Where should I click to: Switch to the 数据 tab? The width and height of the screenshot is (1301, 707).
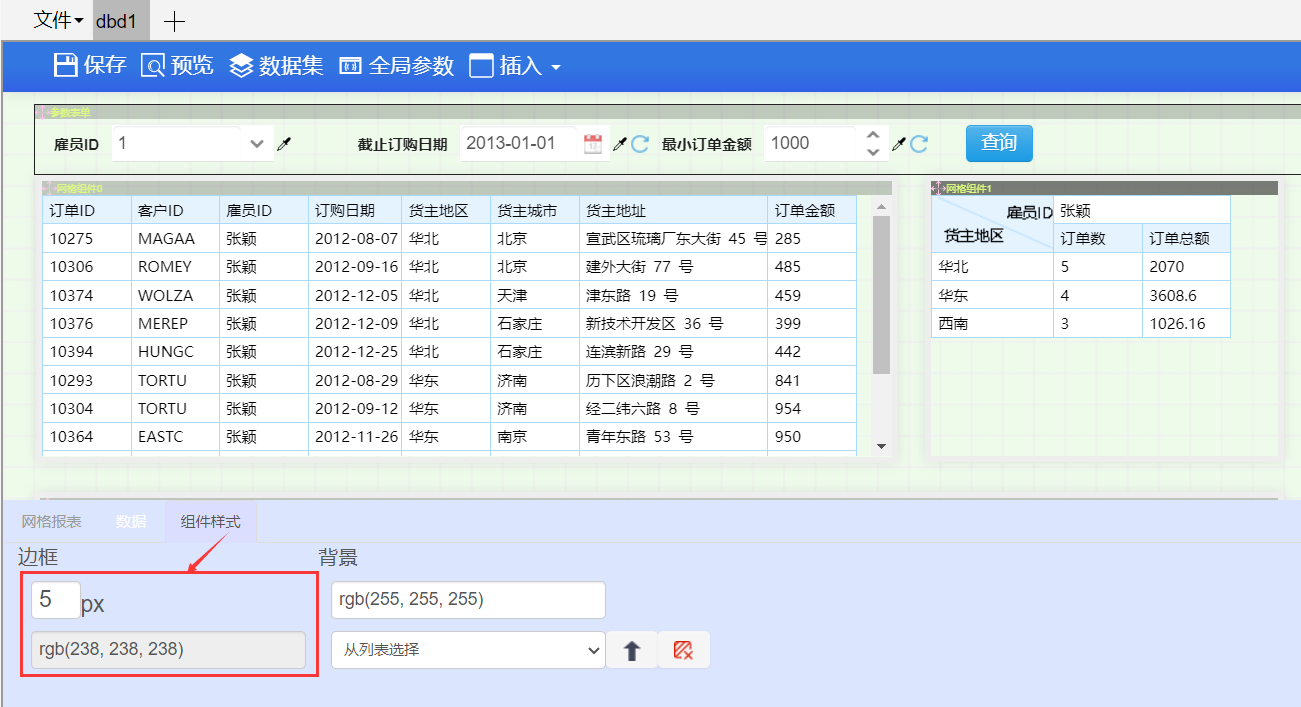click(x=131, y=522)
